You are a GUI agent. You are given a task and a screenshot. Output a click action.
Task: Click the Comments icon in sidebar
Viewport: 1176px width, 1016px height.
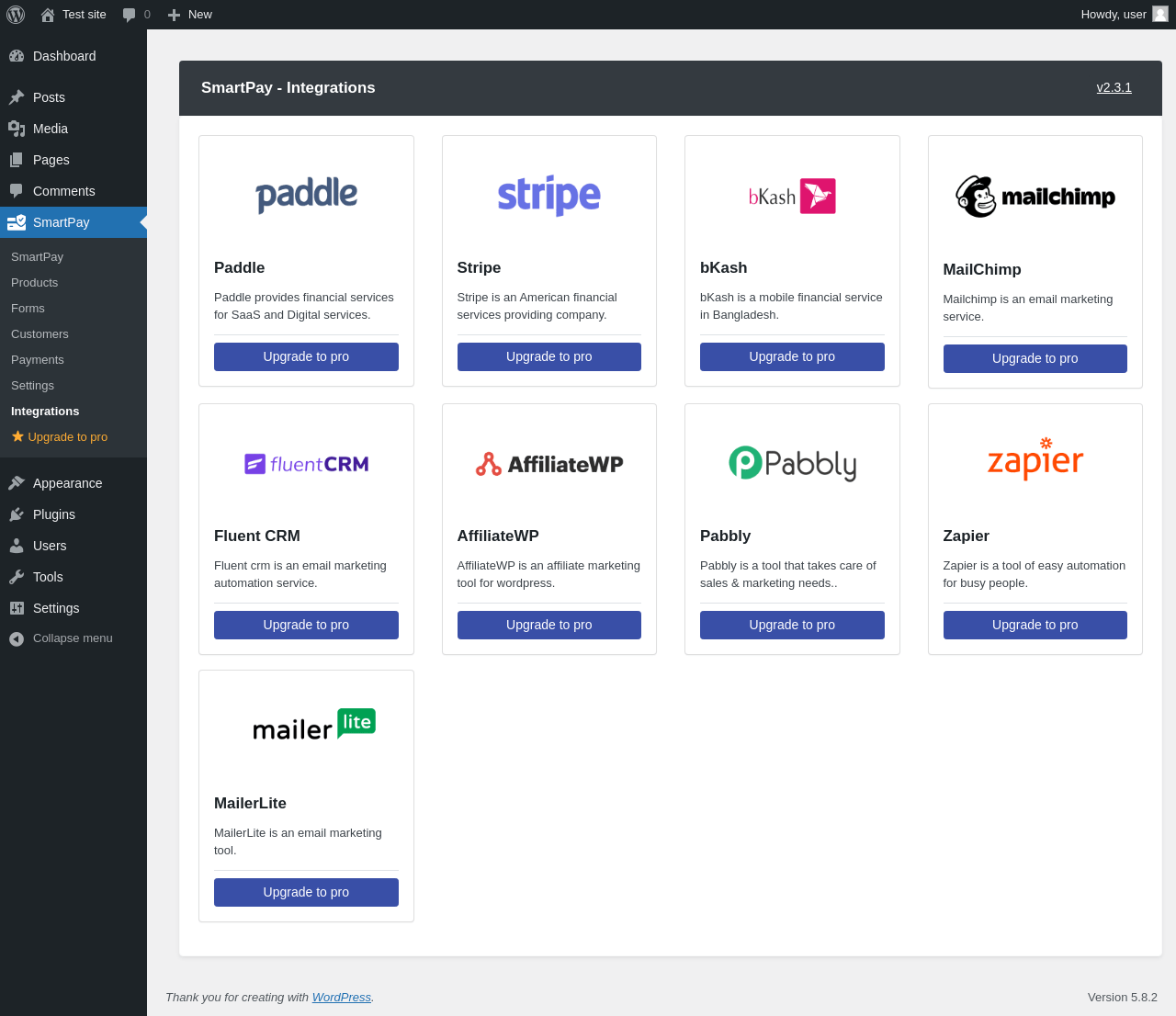17,191
